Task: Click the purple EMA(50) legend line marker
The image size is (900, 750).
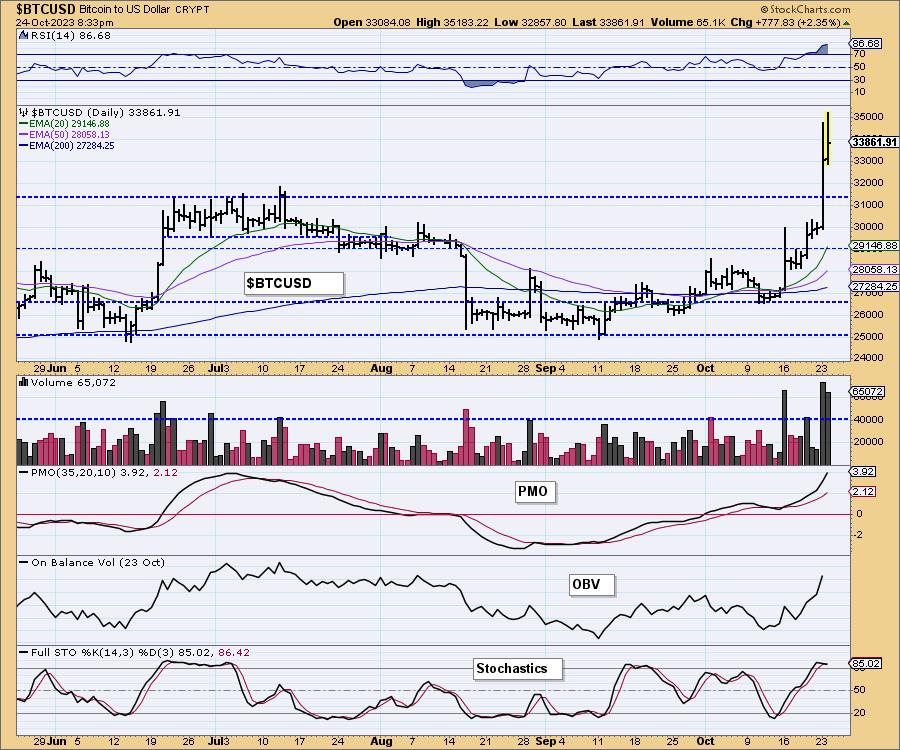Action: 24,134
